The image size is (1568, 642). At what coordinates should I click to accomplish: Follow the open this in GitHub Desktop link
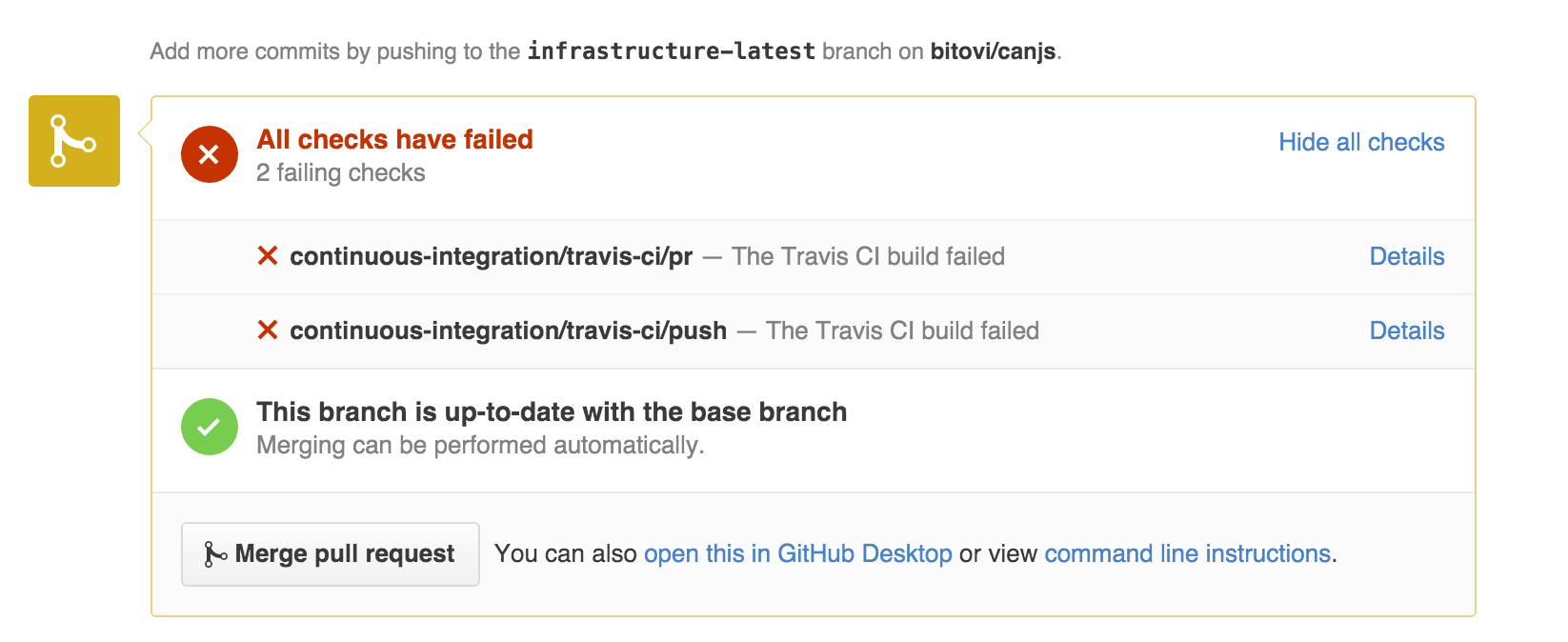click(797, 553)
